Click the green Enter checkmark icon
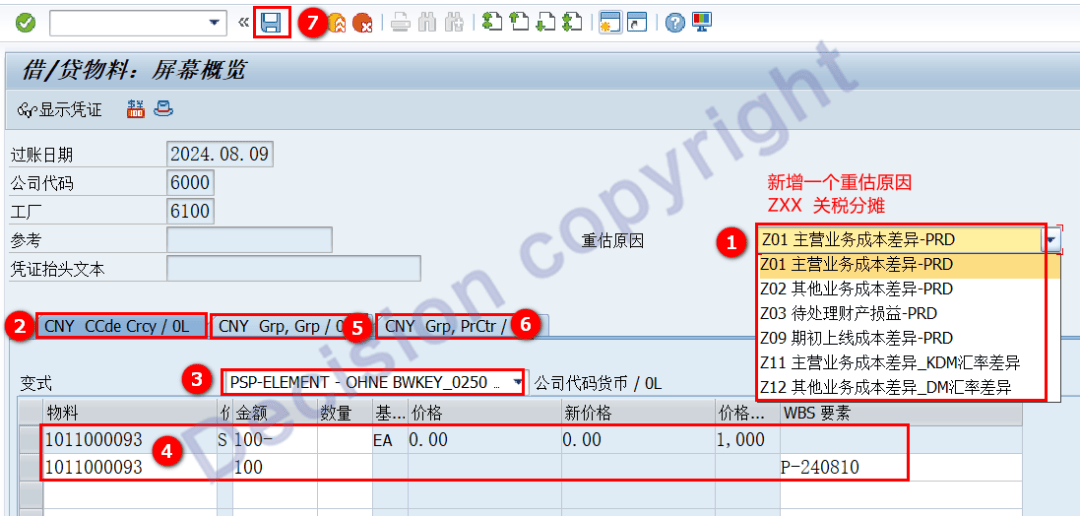This screenshot has width=1080, height=516. click(x=26, y=22)
